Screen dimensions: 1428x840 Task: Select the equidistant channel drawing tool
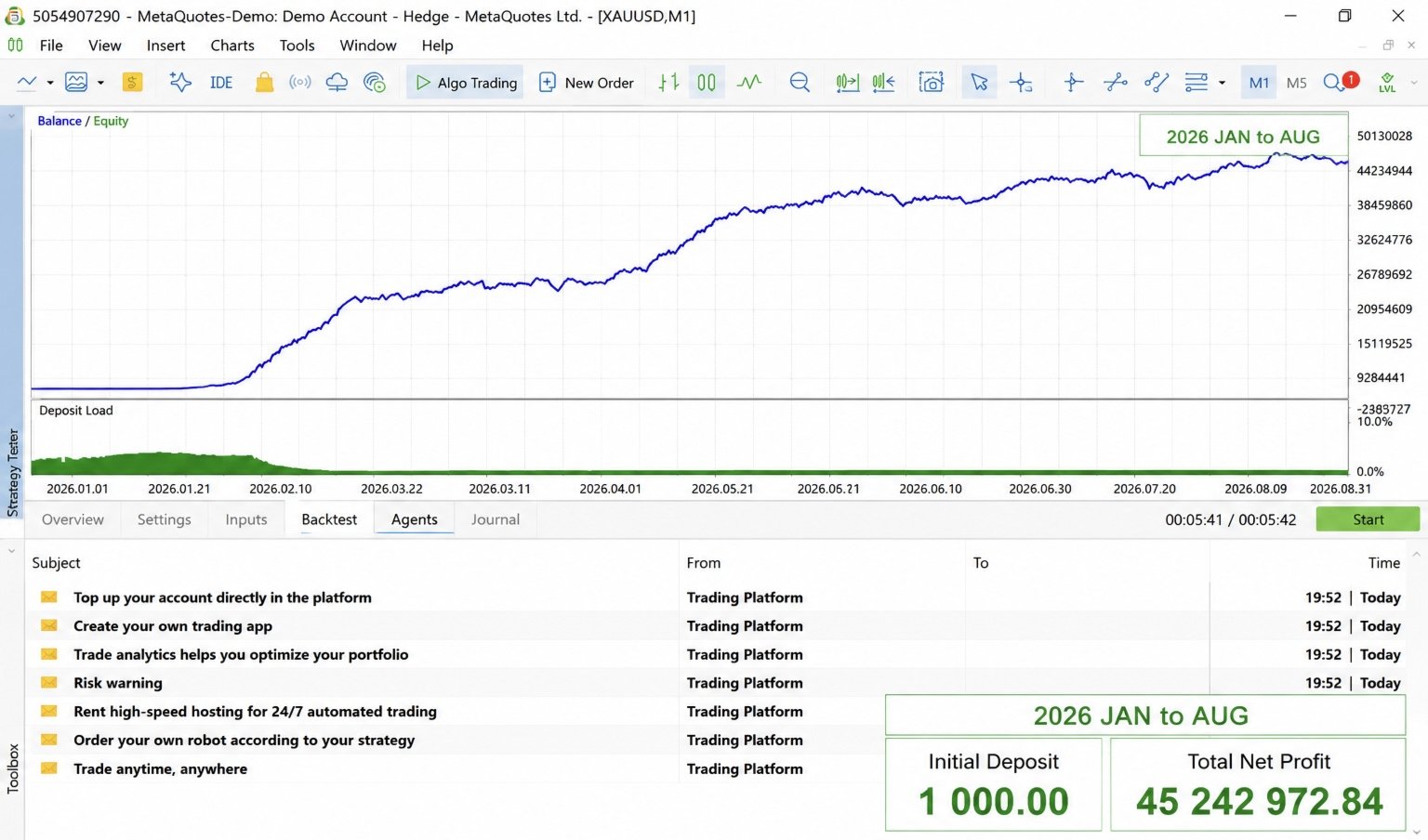pyautogui.click(x=1157, y=83)
